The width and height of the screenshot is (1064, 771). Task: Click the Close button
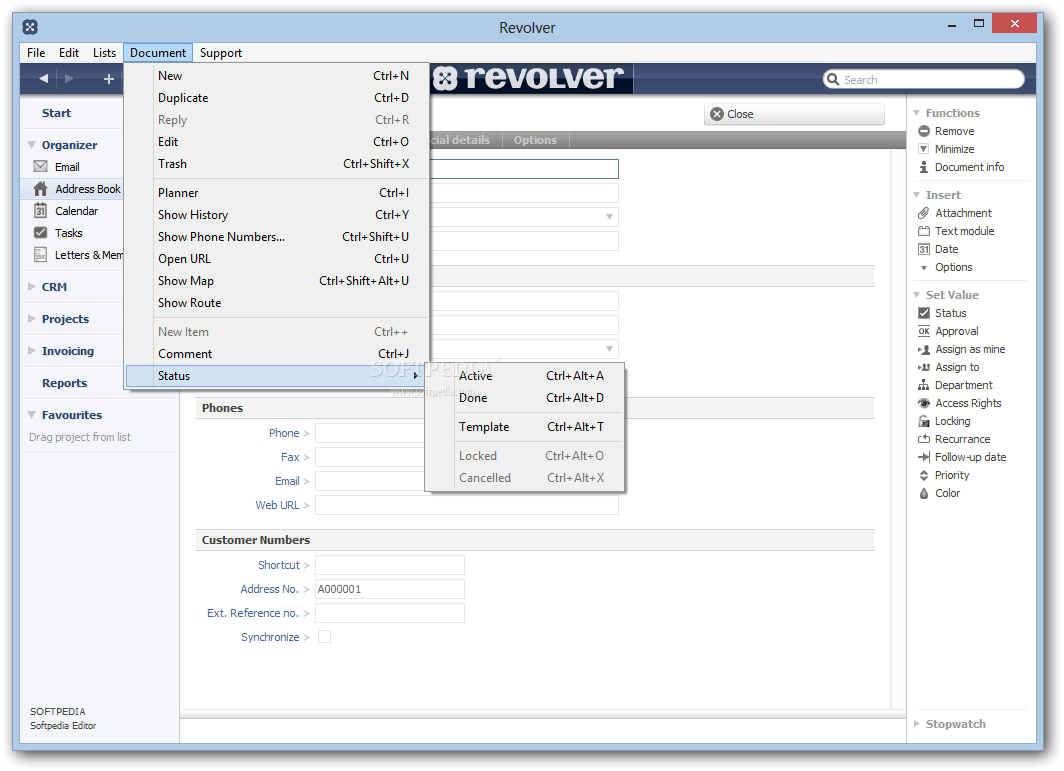pos(795,114)
